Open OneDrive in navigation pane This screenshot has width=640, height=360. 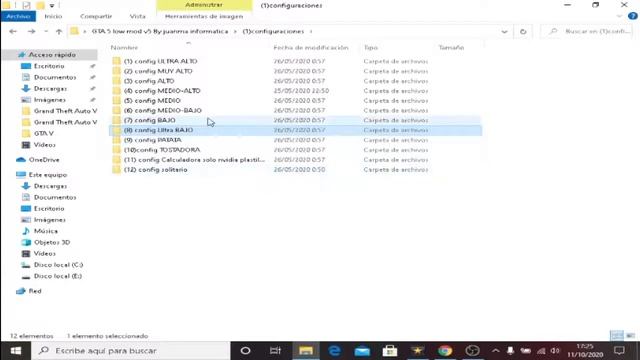coord(44,160)
